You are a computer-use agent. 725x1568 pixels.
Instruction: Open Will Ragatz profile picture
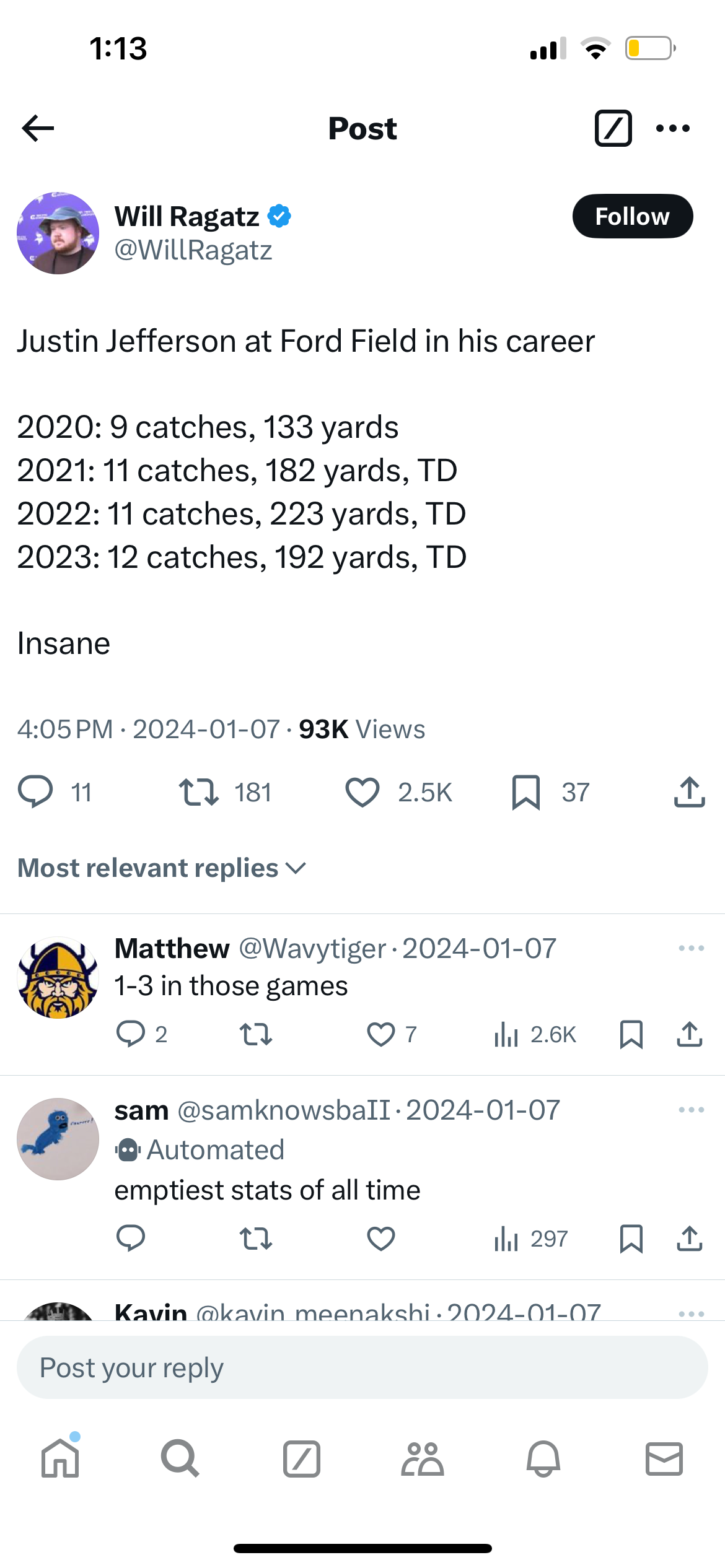click(x=58, y=233)
